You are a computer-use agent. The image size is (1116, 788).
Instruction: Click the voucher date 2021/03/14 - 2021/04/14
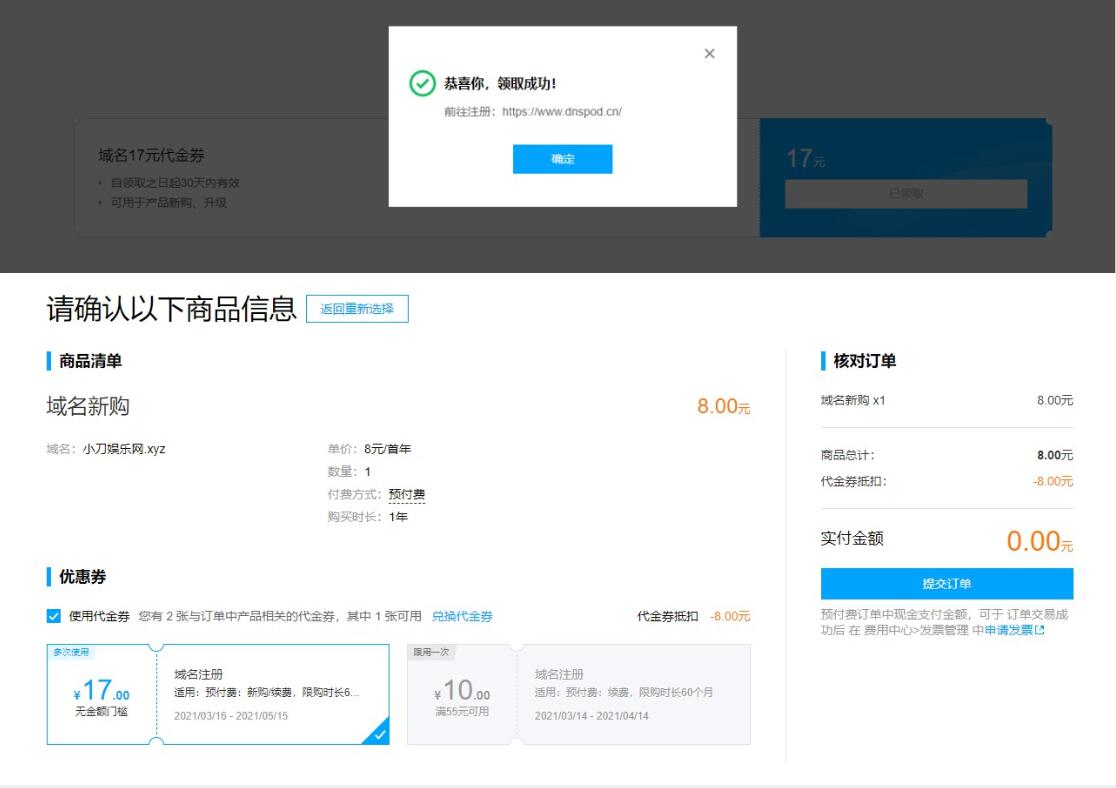tap(591, 716)
